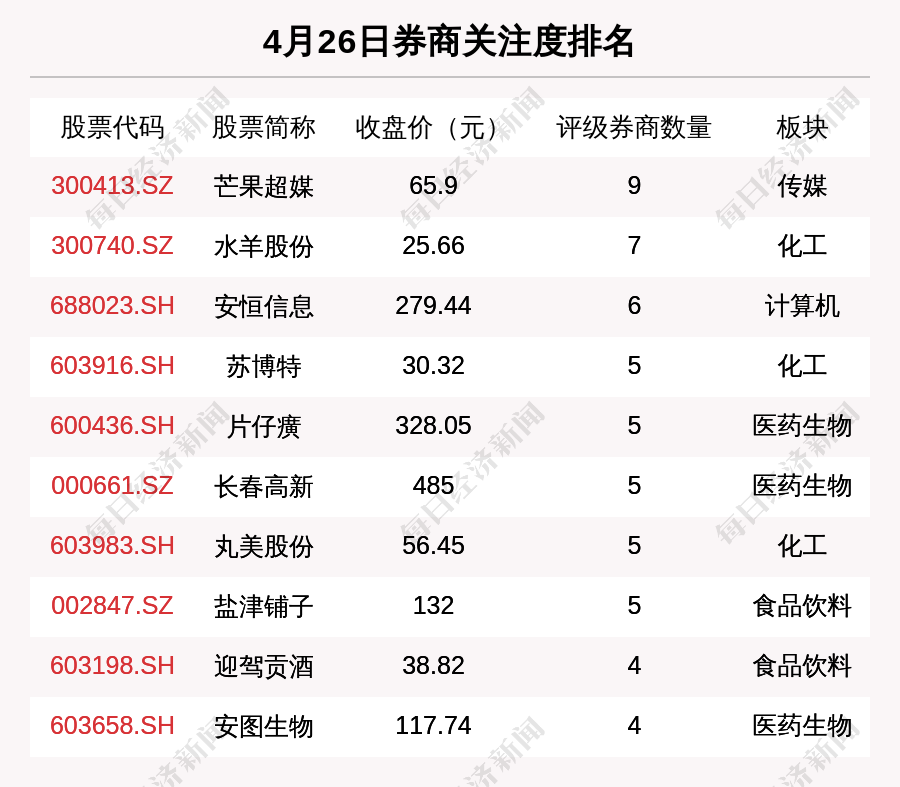Click closing price 117.74
Image resolution: width=900 pixels, height=787 pixels.
[433, 726]
